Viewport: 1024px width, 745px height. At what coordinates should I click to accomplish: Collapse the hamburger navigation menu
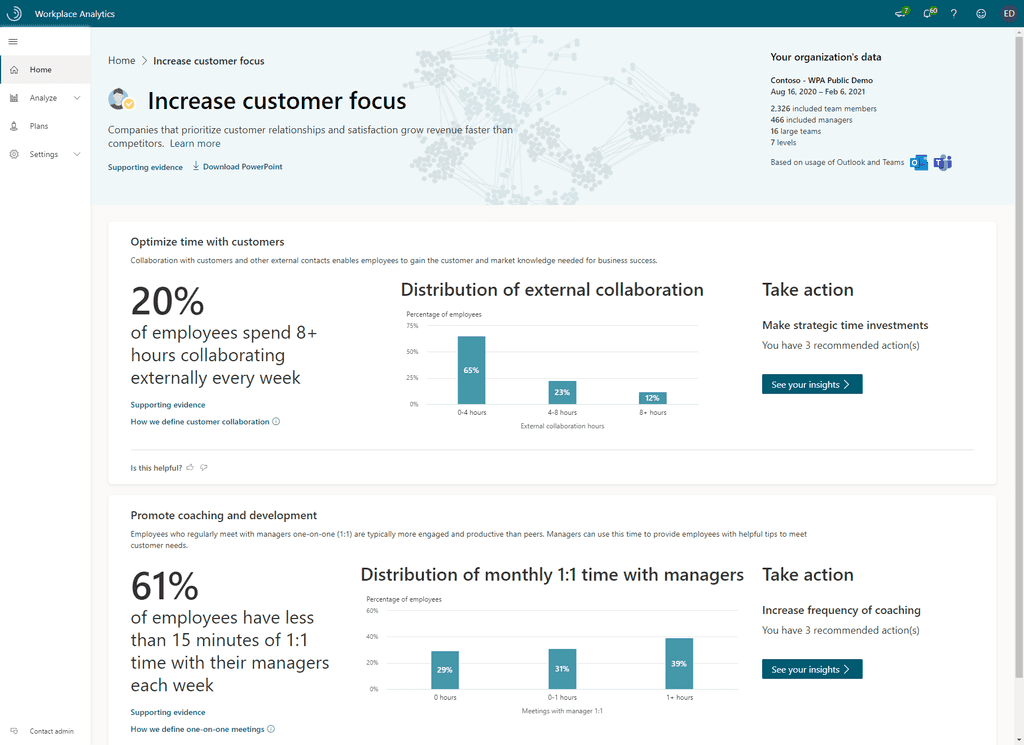tap(13, 41)
